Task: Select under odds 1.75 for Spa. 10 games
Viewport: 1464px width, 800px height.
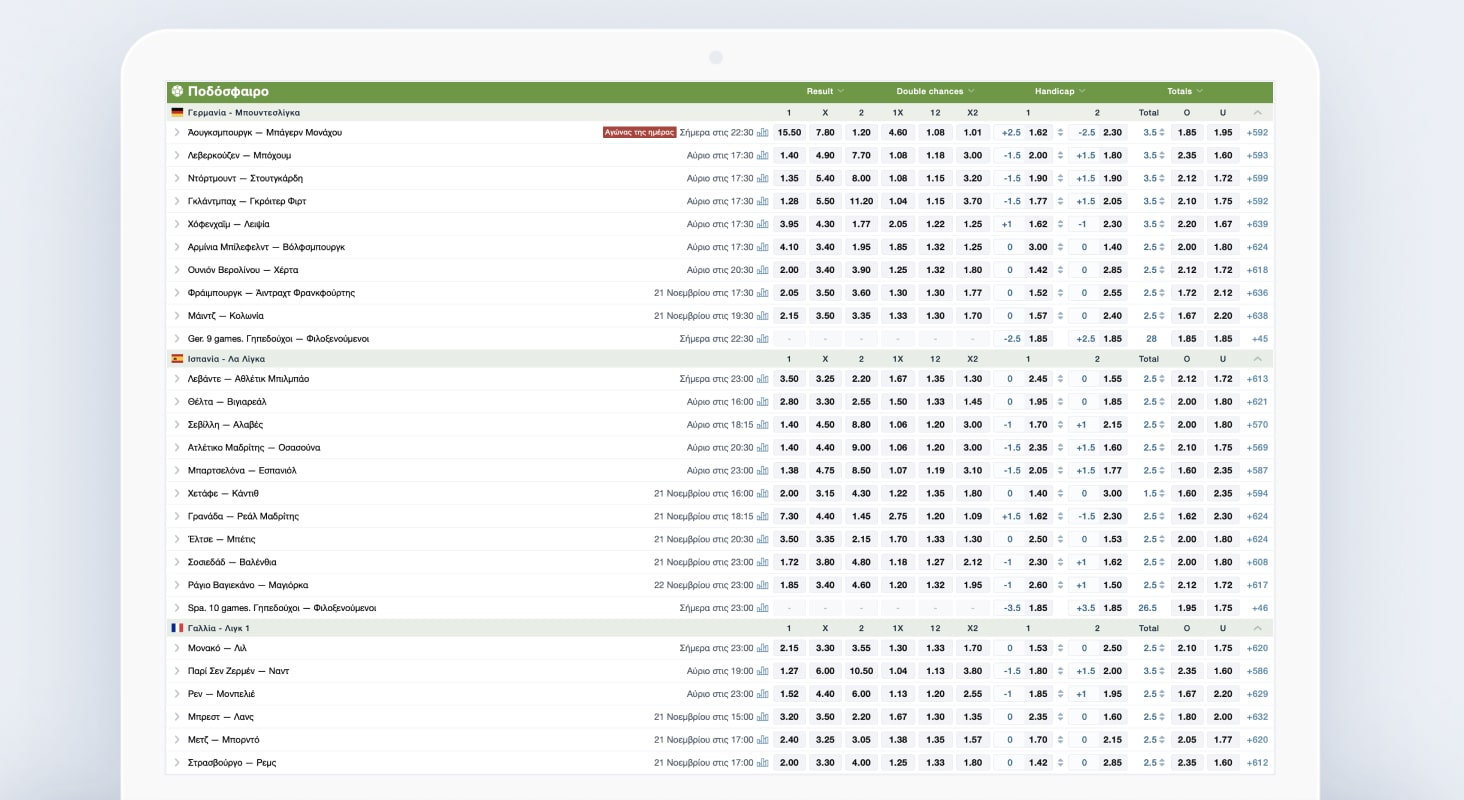Action: [x=1223, y=608]
